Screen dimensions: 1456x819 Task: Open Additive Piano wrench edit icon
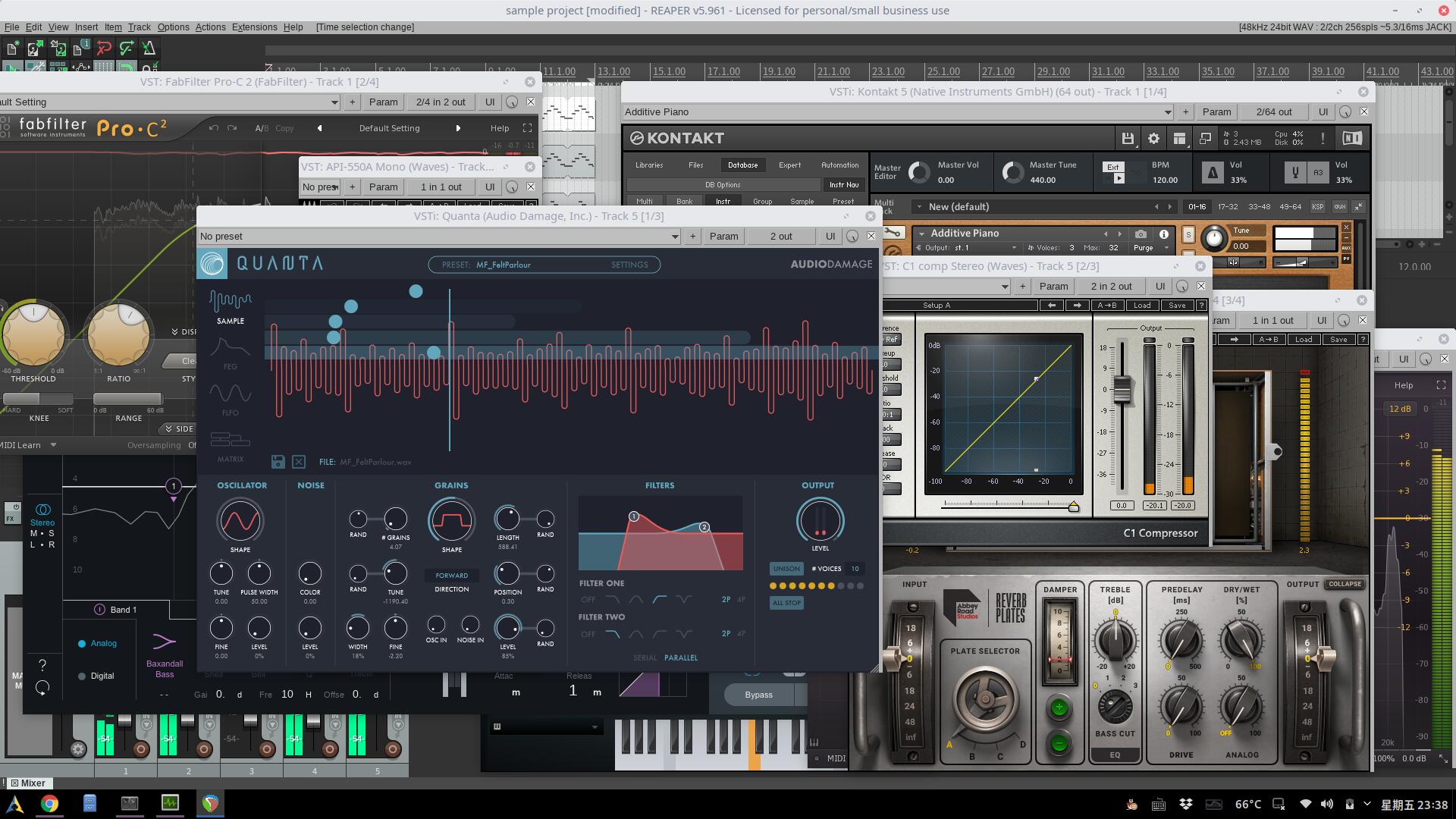tap(894, 233)
